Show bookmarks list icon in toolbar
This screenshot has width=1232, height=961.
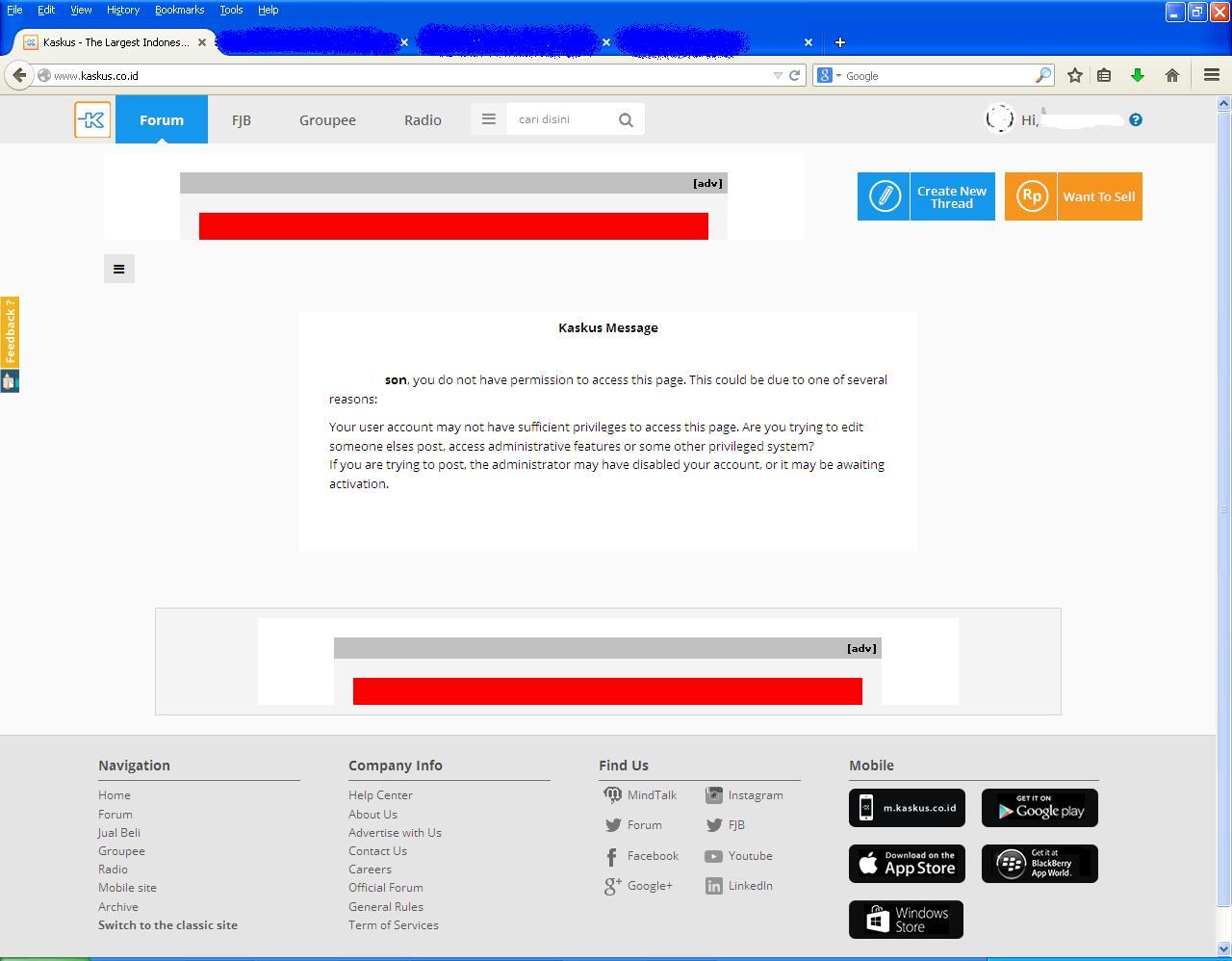click(1104, 75)
